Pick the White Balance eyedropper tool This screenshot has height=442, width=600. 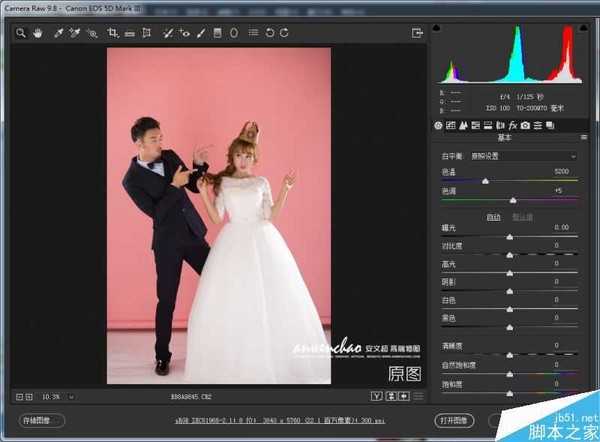point(58,33)
